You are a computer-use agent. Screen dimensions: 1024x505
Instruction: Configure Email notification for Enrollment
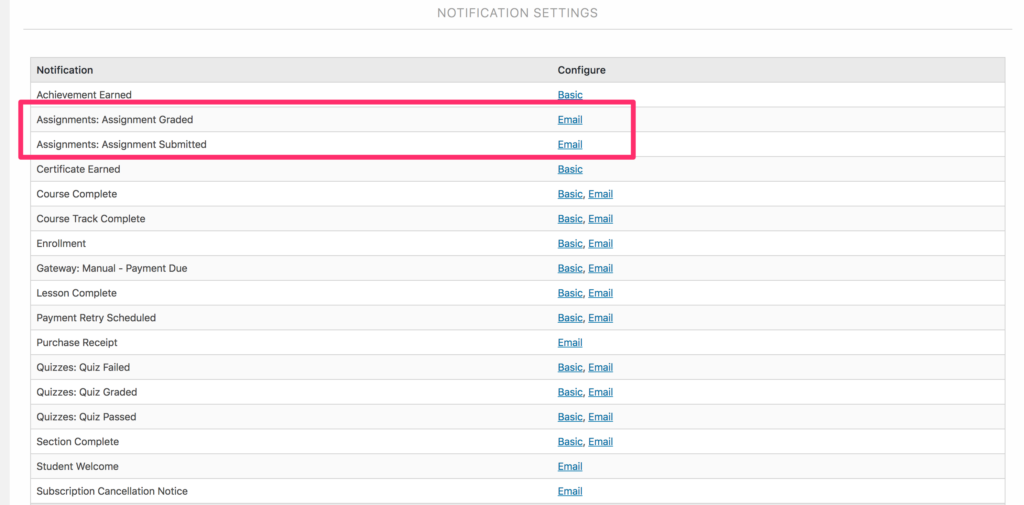[600, 244]
